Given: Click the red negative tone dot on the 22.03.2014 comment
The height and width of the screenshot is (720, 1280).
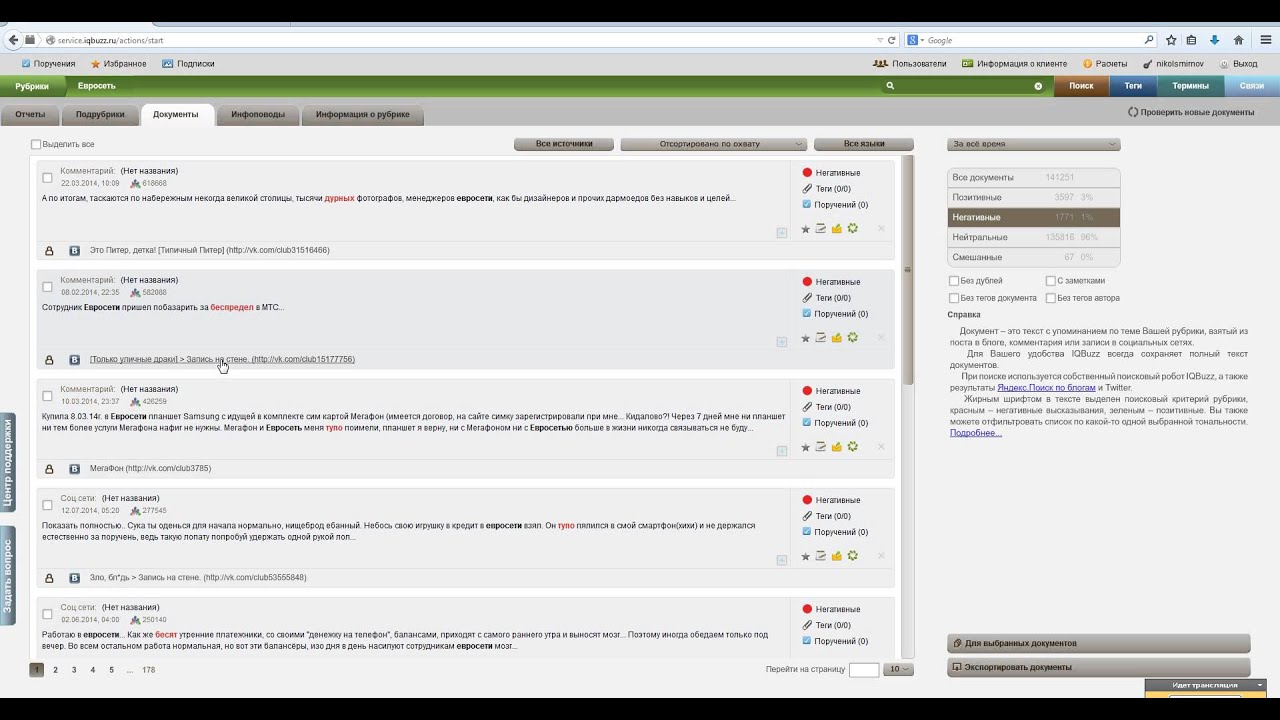Looking at the screenshot, I should [x=807, y=173].
